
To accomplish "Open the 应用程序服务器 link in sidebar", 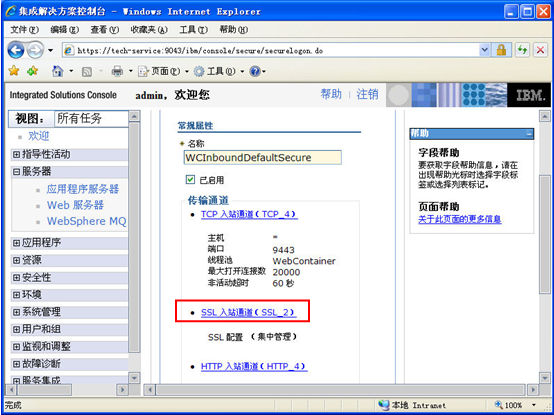I will pyautogui.click(x=83, y=189).
